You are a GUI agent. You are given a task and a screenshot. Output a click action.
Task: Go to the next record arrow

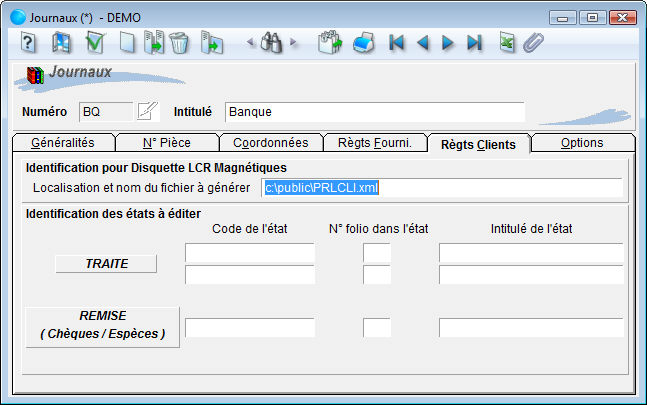pos(447,42)
